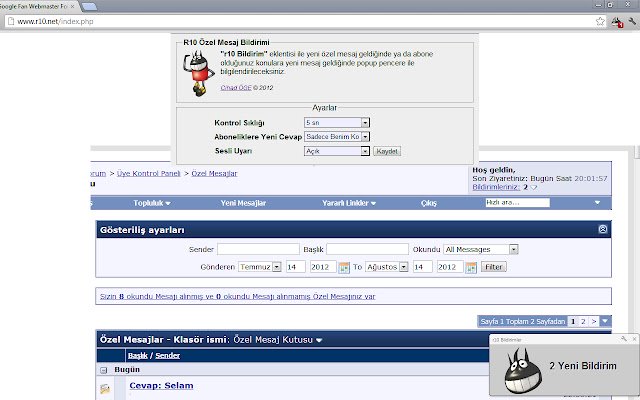Click the Kaydet button
The width and height of the screenshot is (640, 400).
pyautogui.click(x=387, y=151)
